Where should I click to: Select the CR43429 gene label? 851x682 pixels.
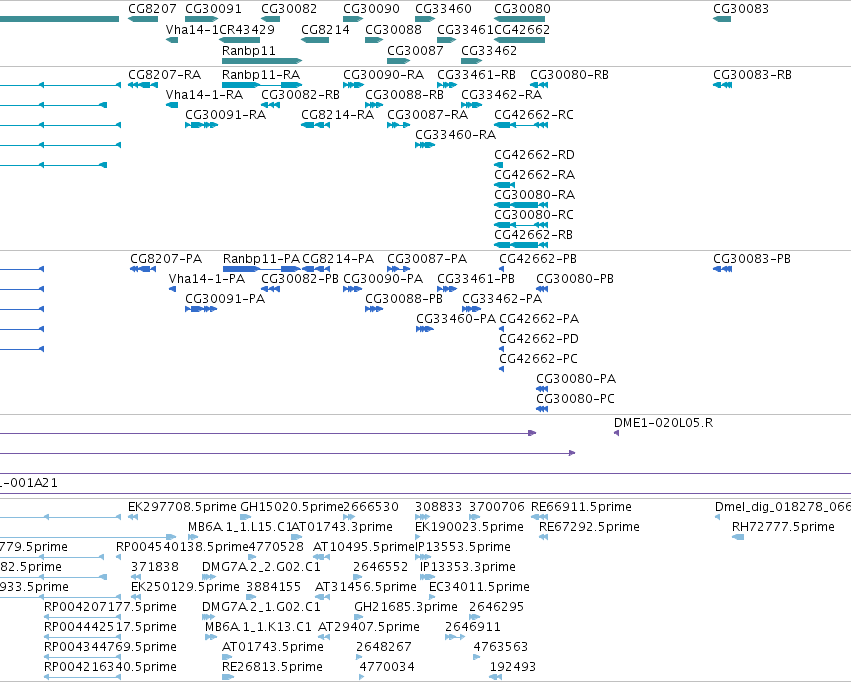247,29
